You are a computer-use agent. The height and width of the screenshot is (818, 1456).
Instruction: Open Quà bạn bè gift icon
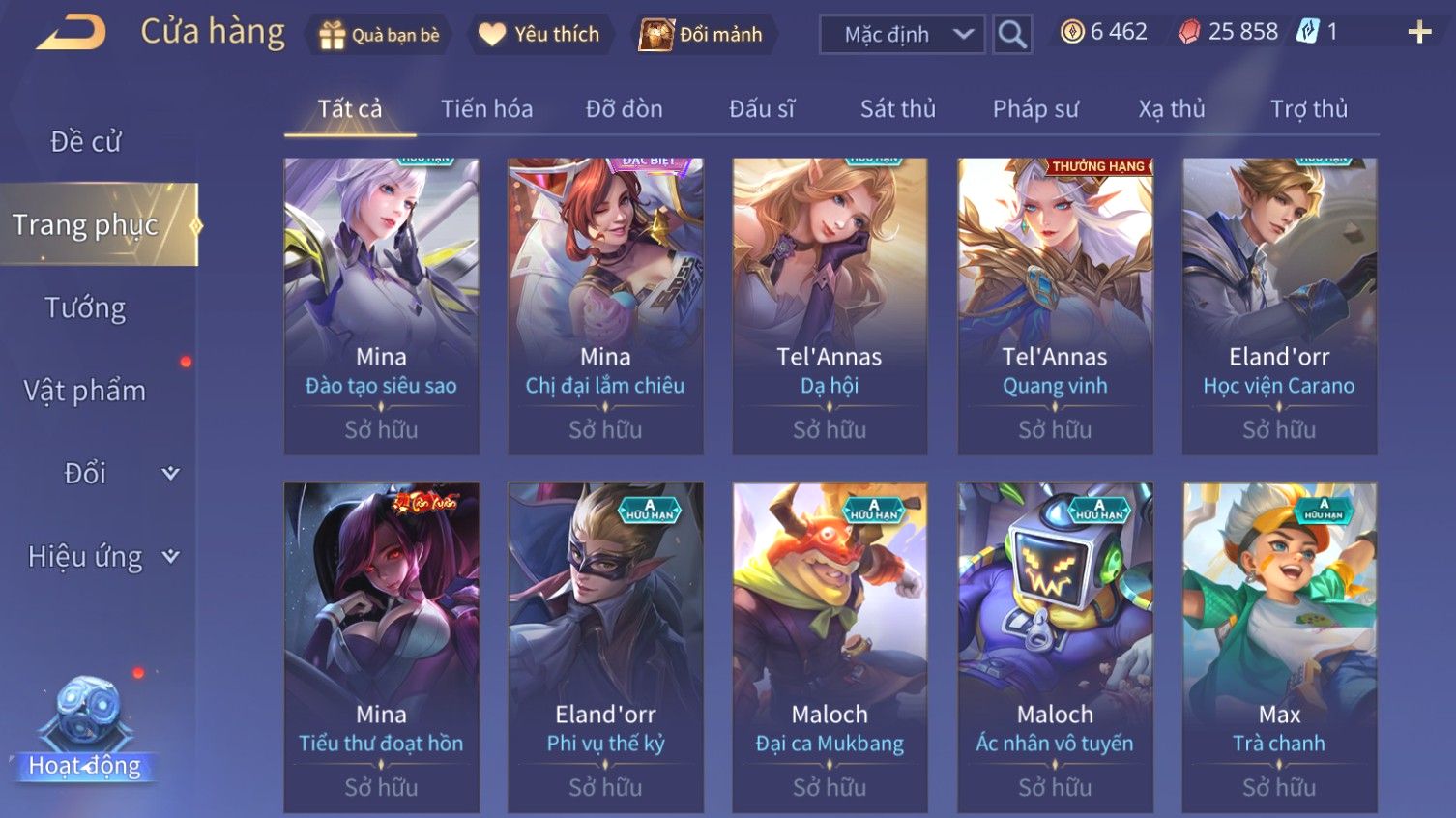332,35
